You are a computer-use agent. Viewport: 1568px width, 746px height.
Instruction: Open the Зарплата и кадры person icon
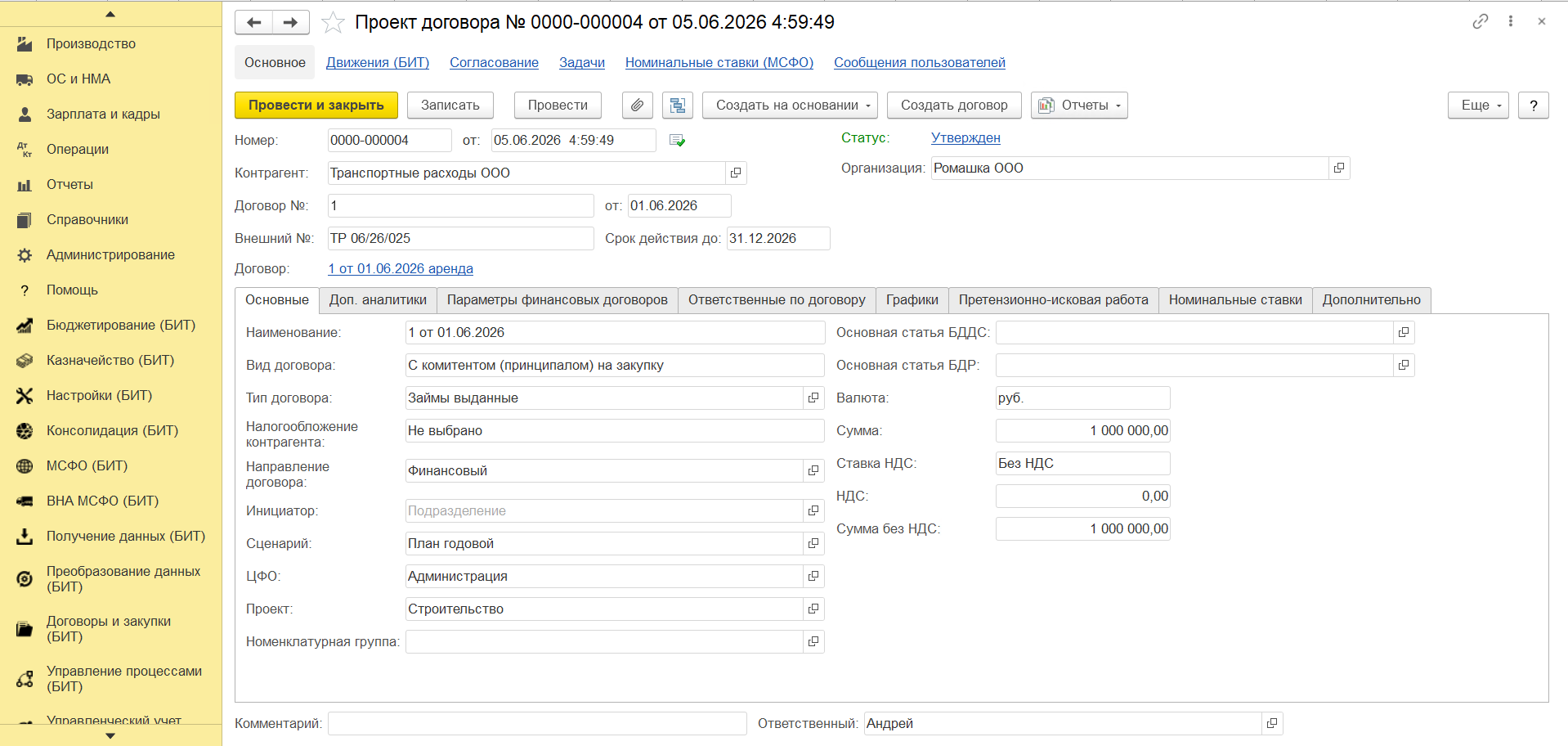tap(25, 115)
